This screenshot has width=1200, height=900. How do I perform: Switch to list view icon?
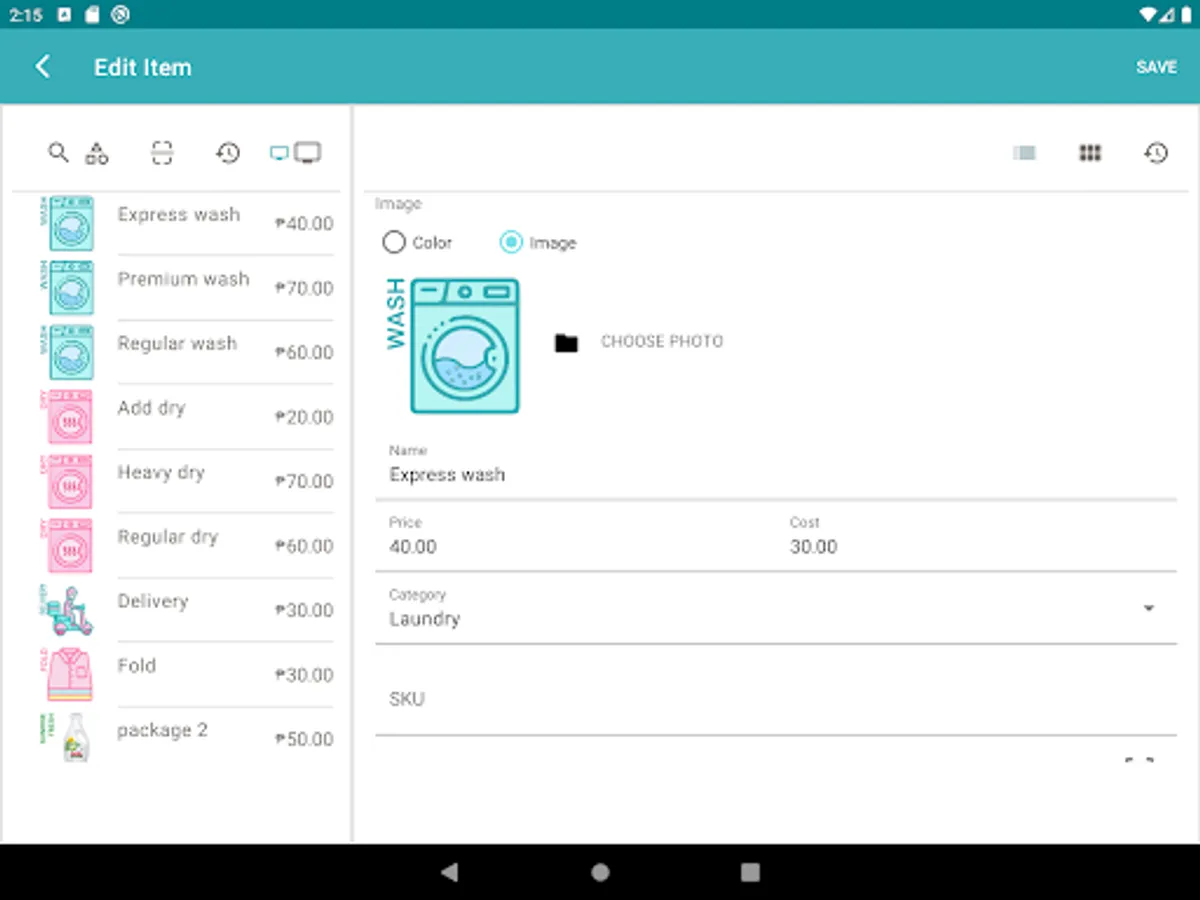click(x=1024, y=153)
